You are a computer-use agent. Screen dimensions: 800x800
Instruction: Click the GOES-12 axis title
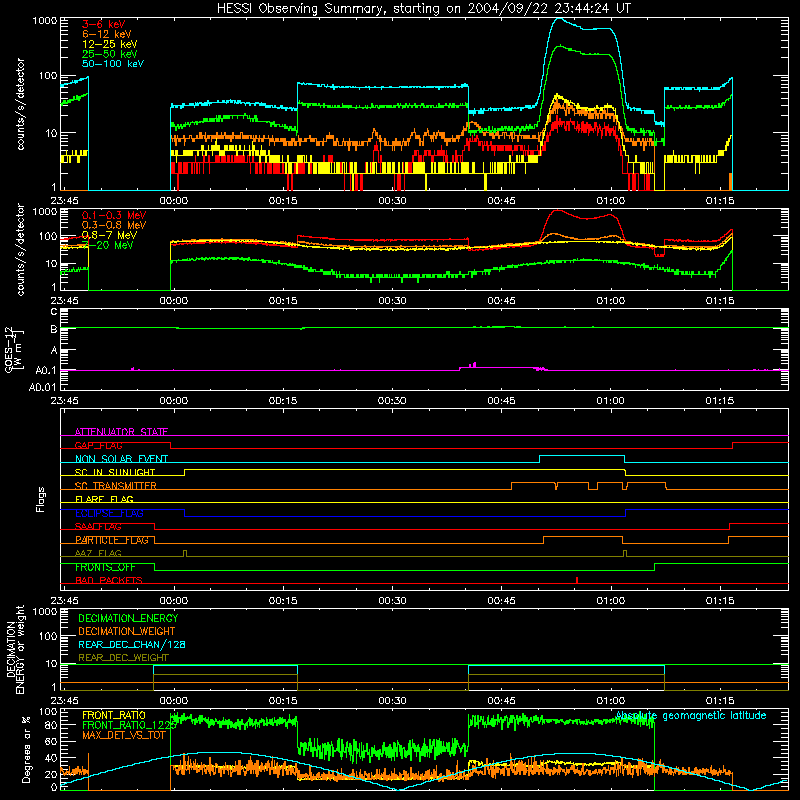click(x=14, y=349)
